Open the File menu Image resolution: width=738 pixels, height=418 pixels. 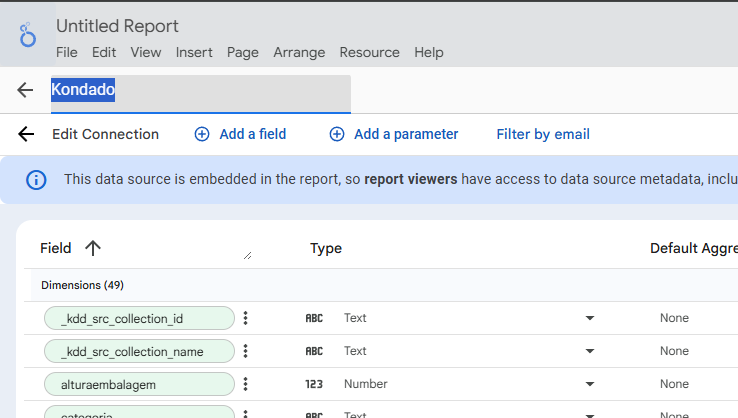click(67, 52)
